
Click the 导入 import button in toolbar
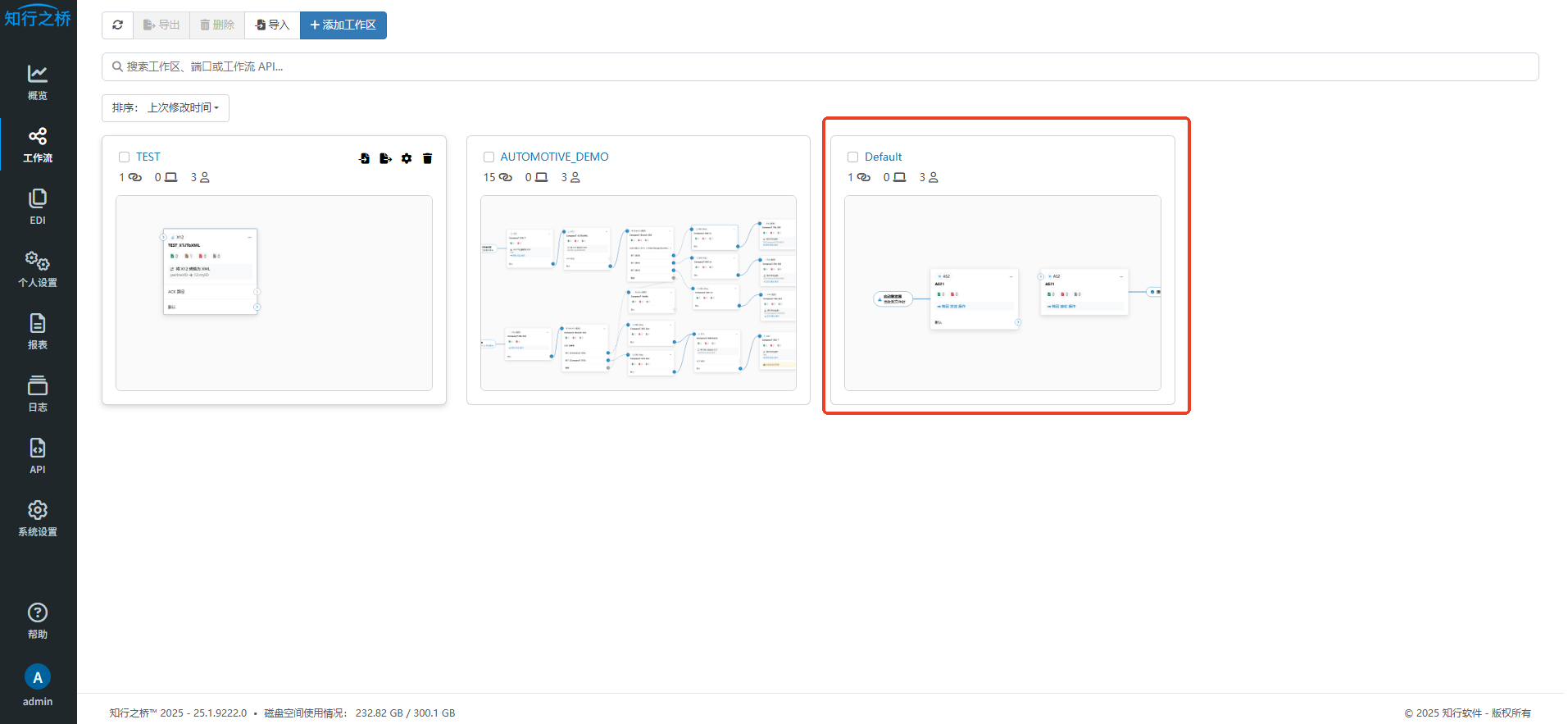272,25
